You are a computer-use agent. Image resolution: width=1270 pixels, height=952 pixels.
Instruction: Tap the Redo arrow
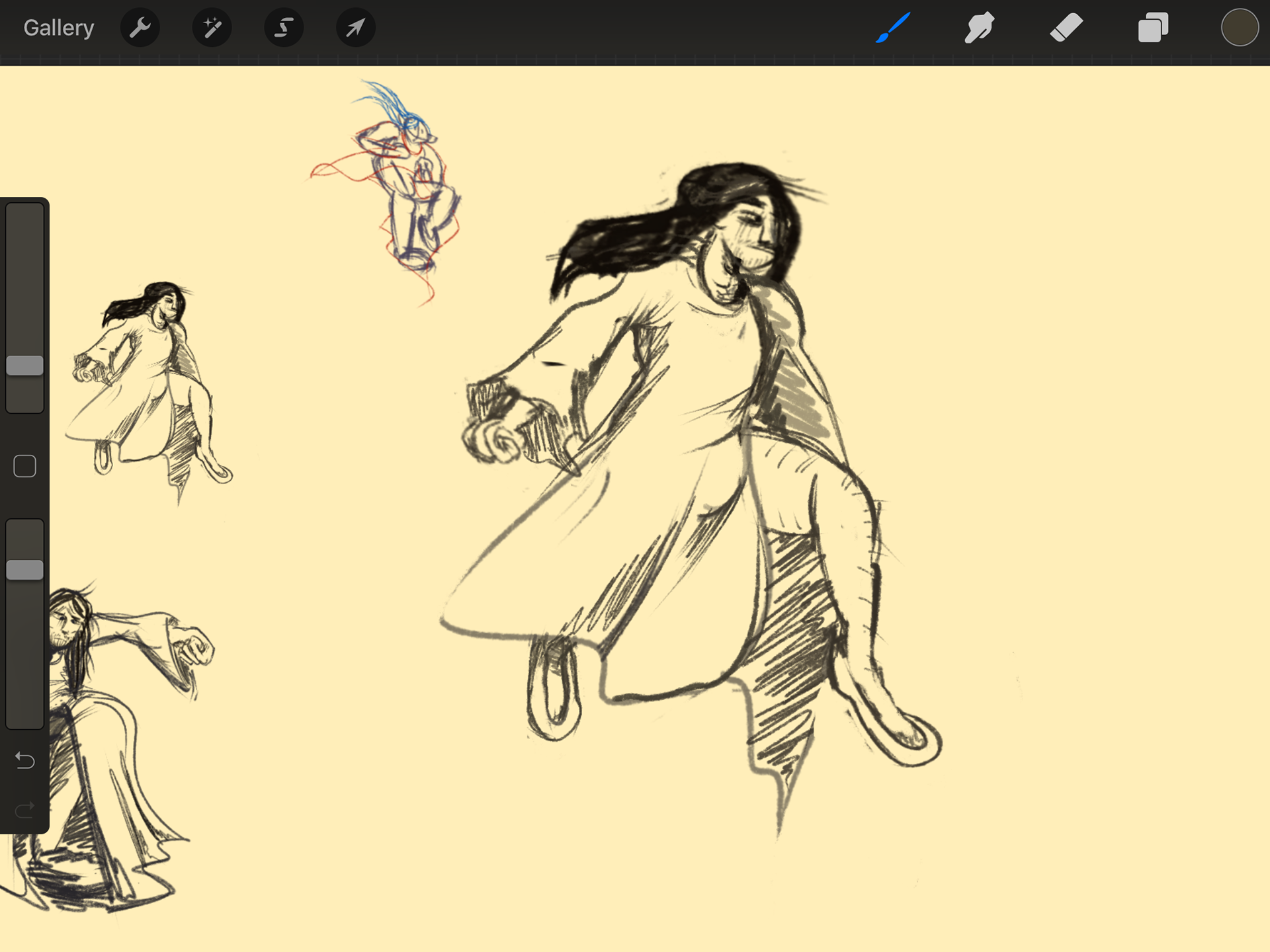pyautogui.click(x=25, y=809)
